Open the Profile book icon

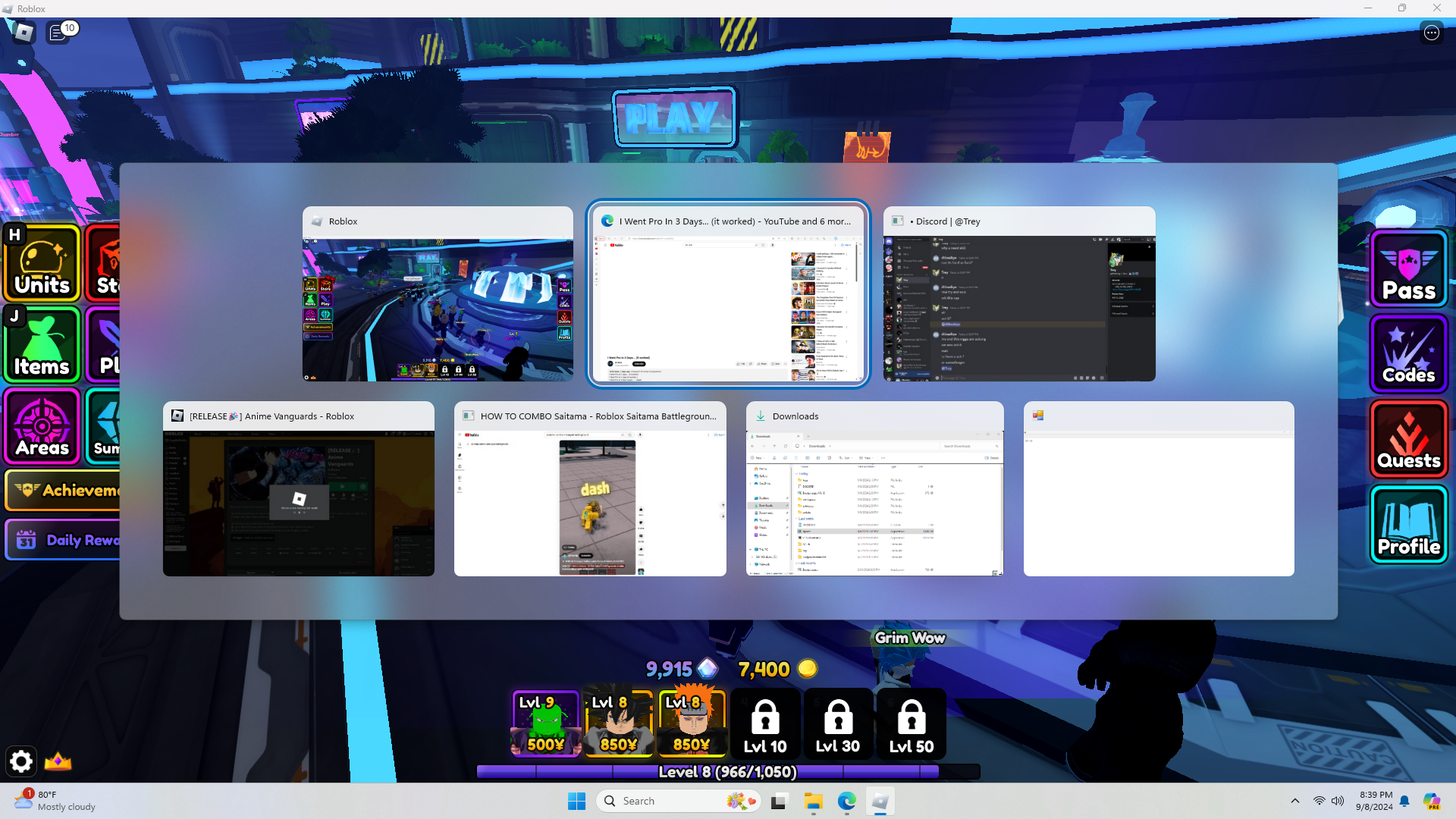(1409, 525)
